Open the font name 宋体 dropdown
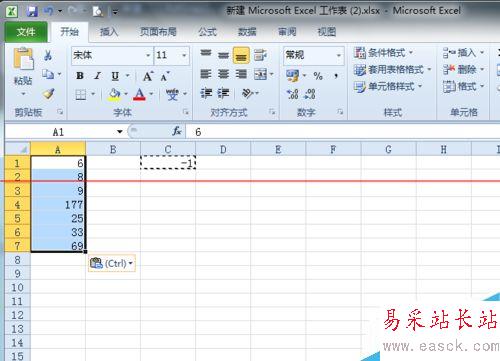The height and width of the screenshot is (361, 500). tap(148, 55)
